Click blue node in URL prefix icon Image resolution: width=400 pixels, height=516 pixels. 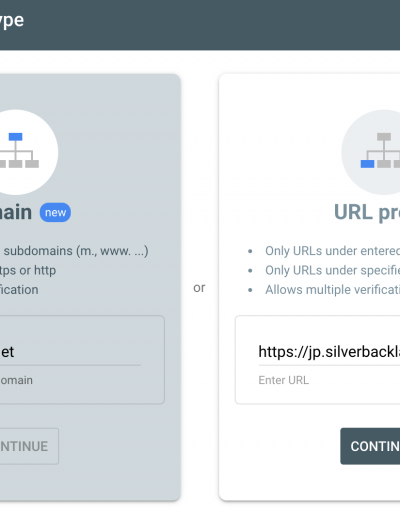click(x=367, y=164)
